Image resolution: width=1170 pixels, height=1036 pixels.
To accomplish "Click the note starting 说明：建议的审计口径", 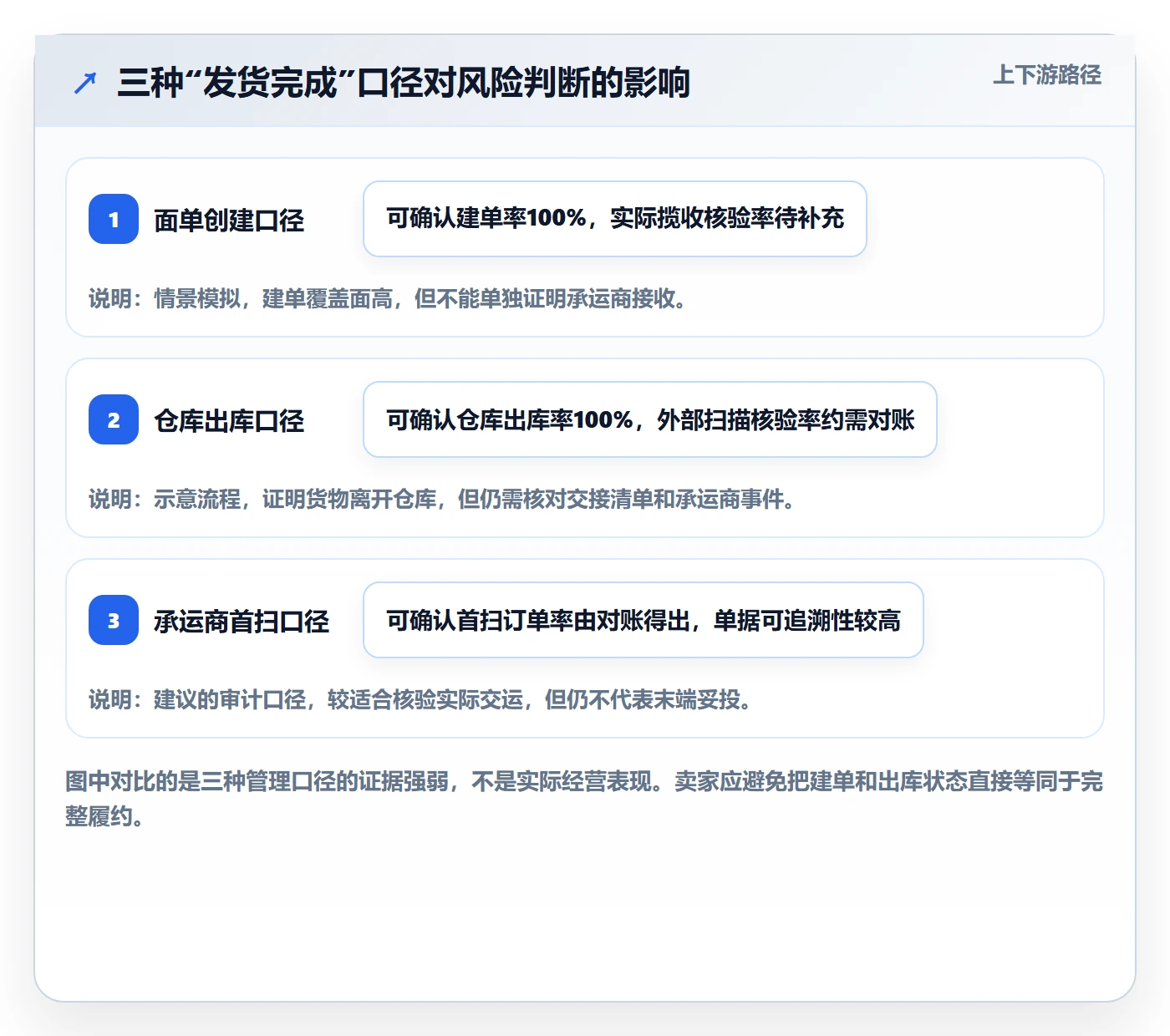I will 421,699.
